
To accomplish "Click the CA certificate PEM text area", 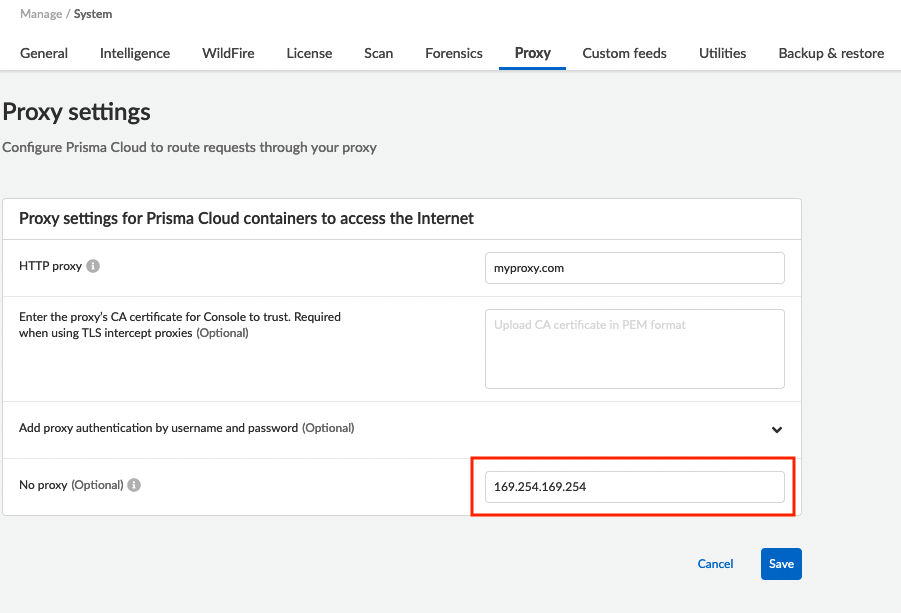I will pyautogui.click(x=634, y=348).
